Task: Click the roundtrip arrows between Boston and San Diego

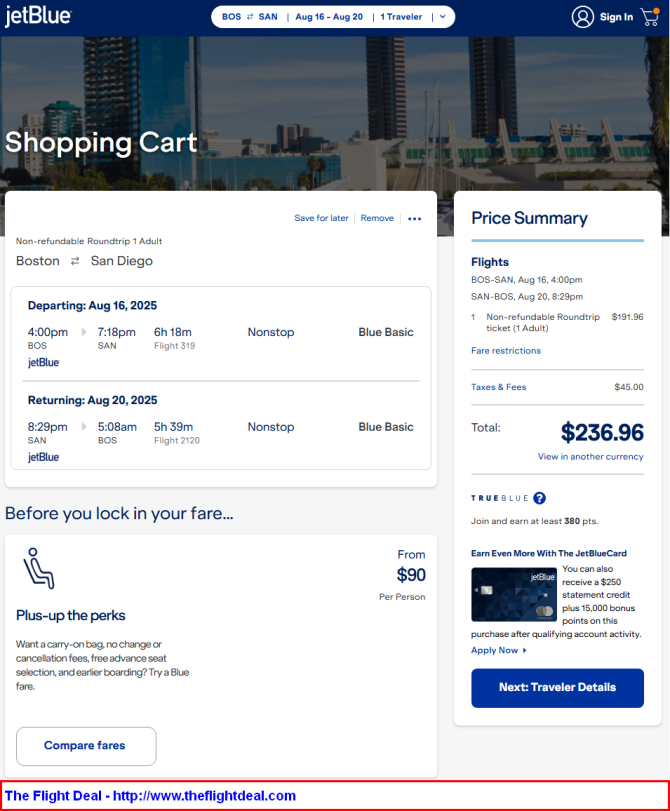Action: point(75,261)
